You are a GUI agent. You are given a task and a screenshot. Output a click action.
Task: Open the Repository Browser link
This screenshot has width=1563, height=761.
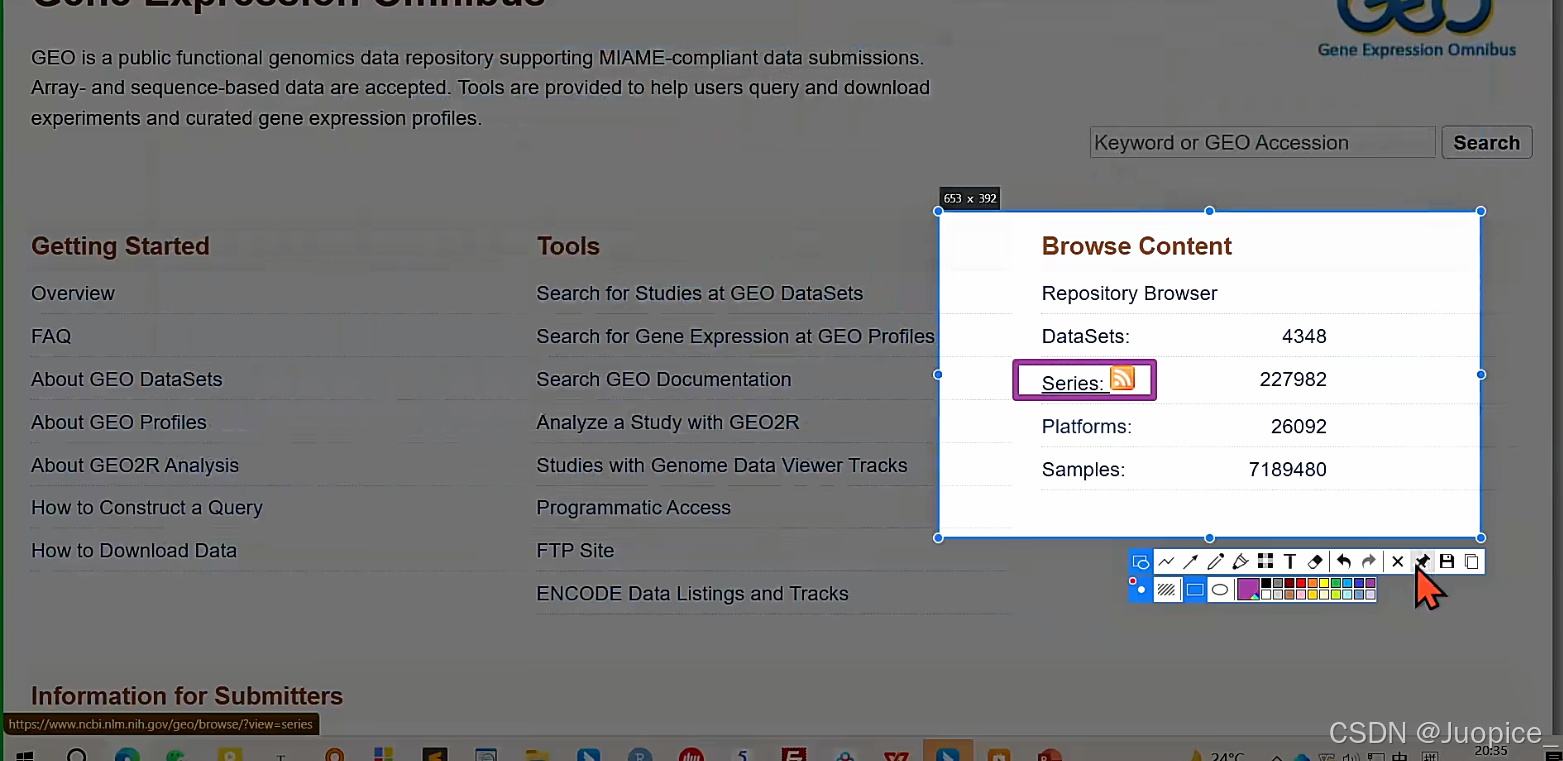tap(1130, 293)
